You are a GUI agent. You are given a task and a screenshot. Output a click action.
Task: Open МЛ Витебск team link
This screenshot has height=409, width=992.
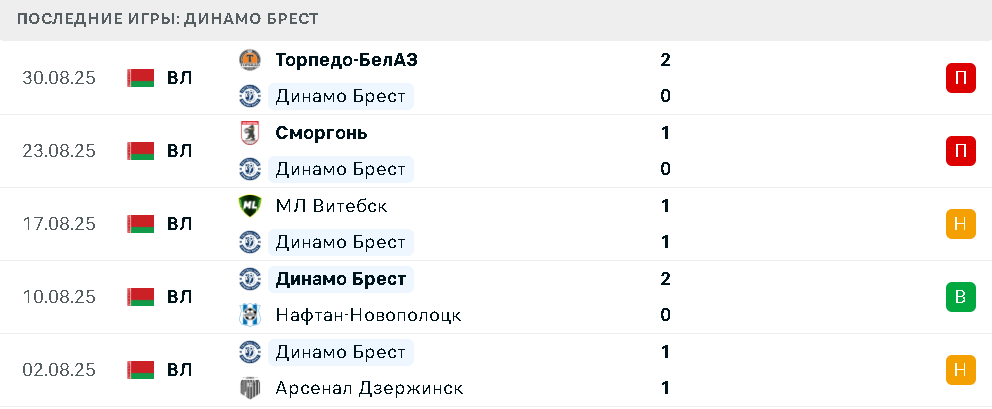(x=332, y=206)
